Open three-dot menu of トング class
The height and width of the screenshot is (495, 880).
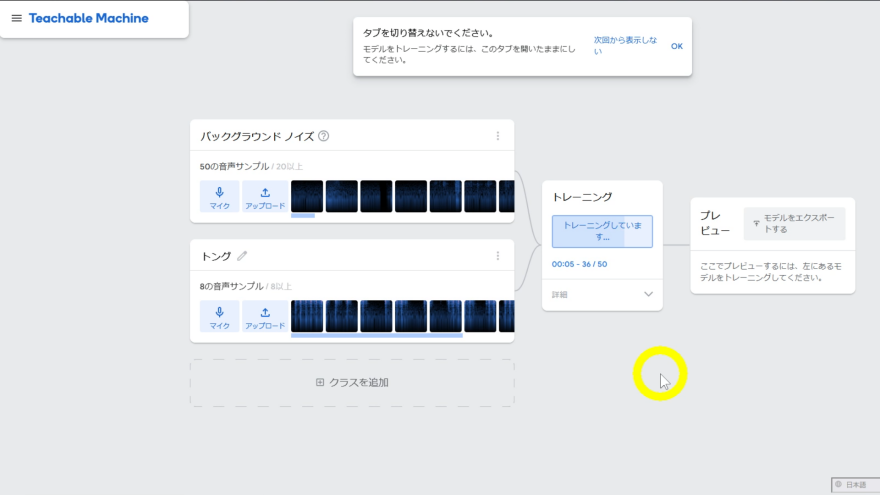point(498,256)
